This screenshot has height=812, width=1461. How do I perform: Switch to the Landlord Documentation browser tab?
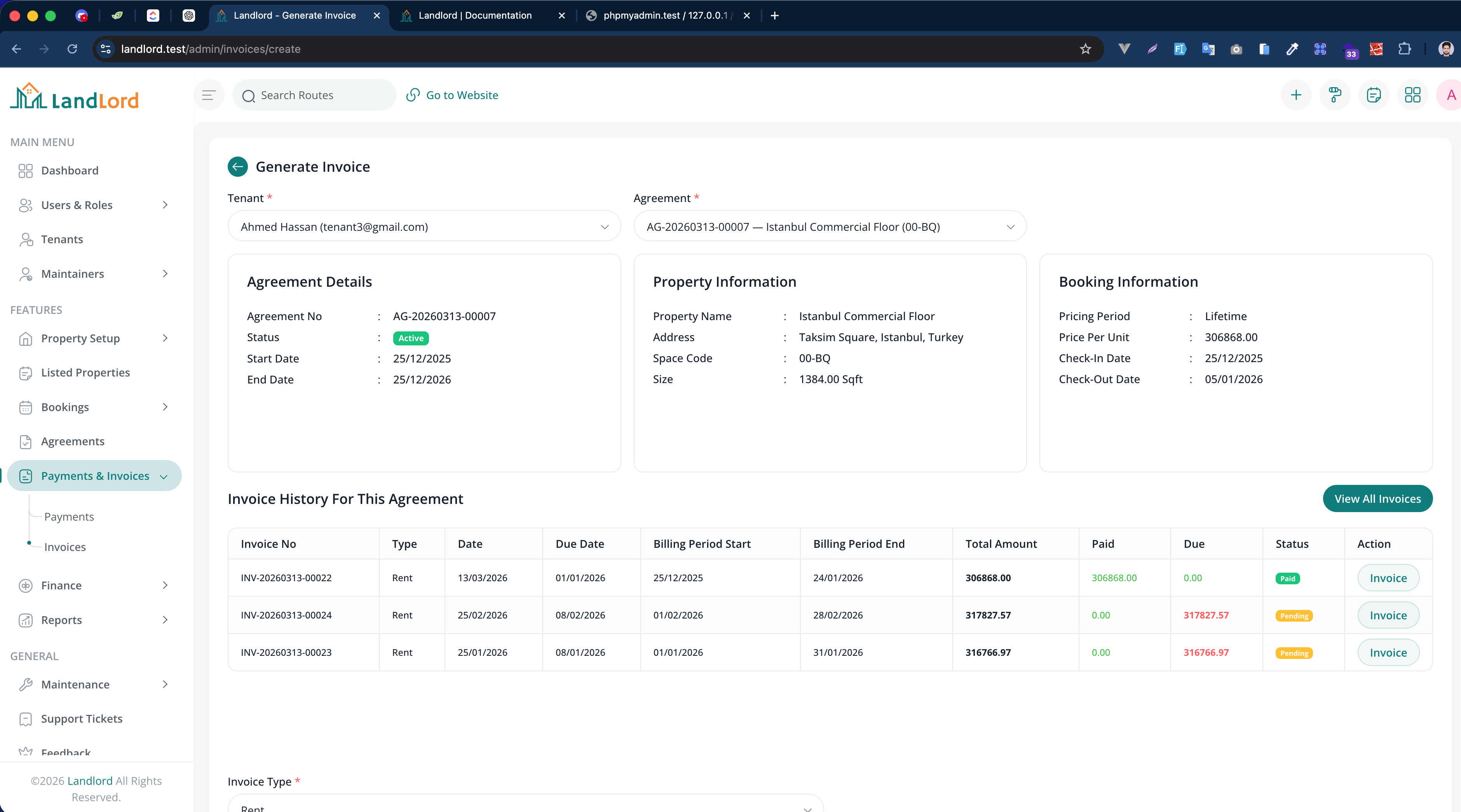[475, 15]
